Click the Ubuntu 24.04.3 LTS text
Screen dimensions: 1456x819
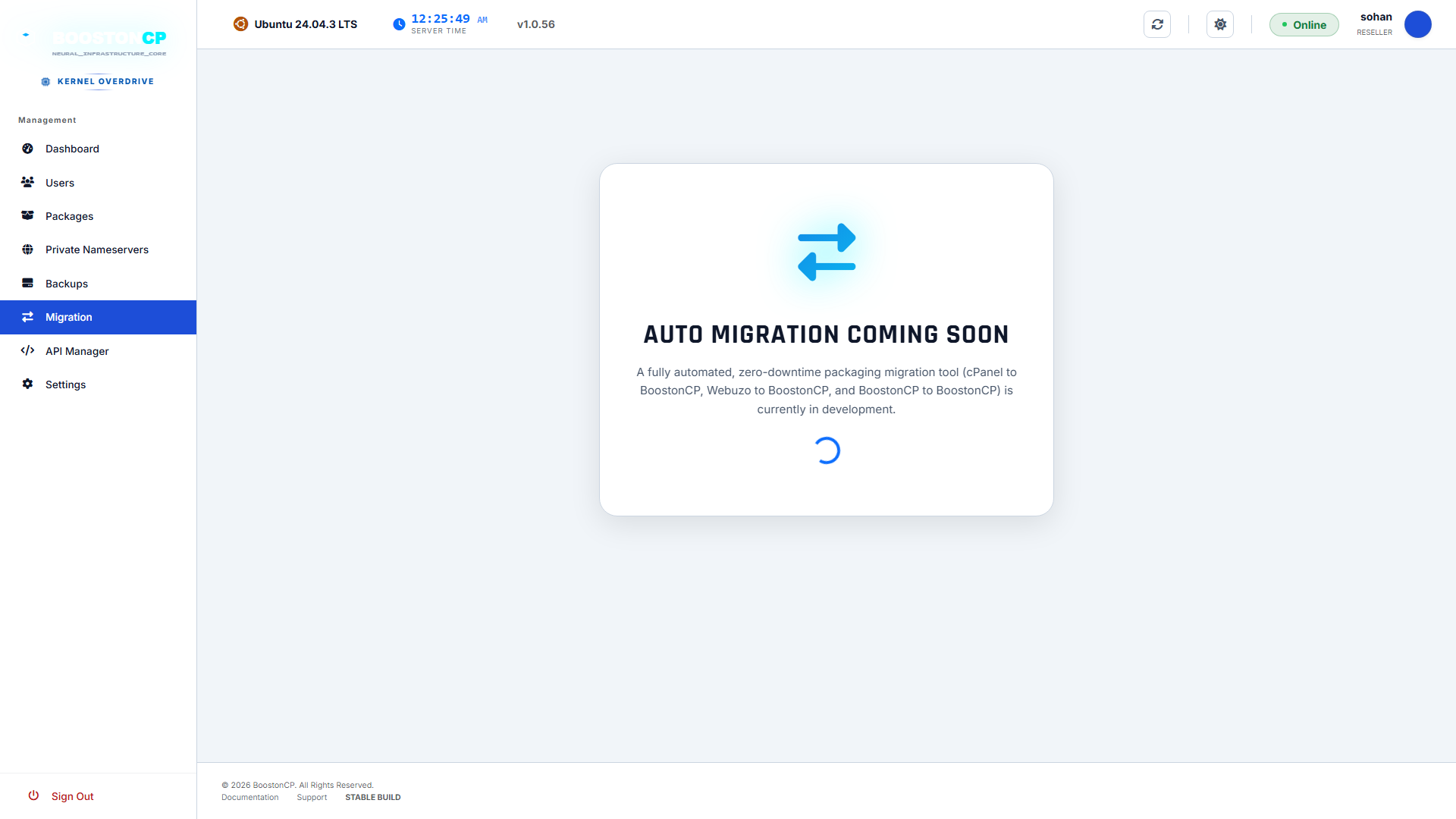306,24
